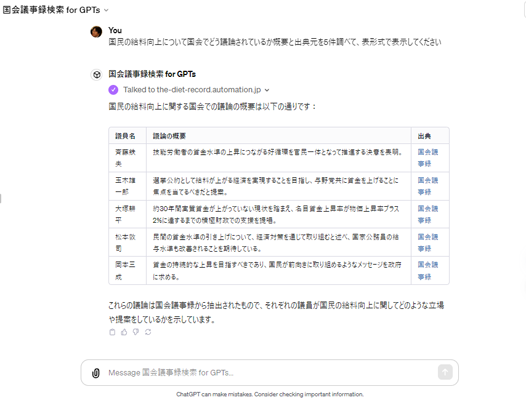The image size is (526, 400).
Task: Click the thumbs down feedback icon
Action: click(136, 332)
